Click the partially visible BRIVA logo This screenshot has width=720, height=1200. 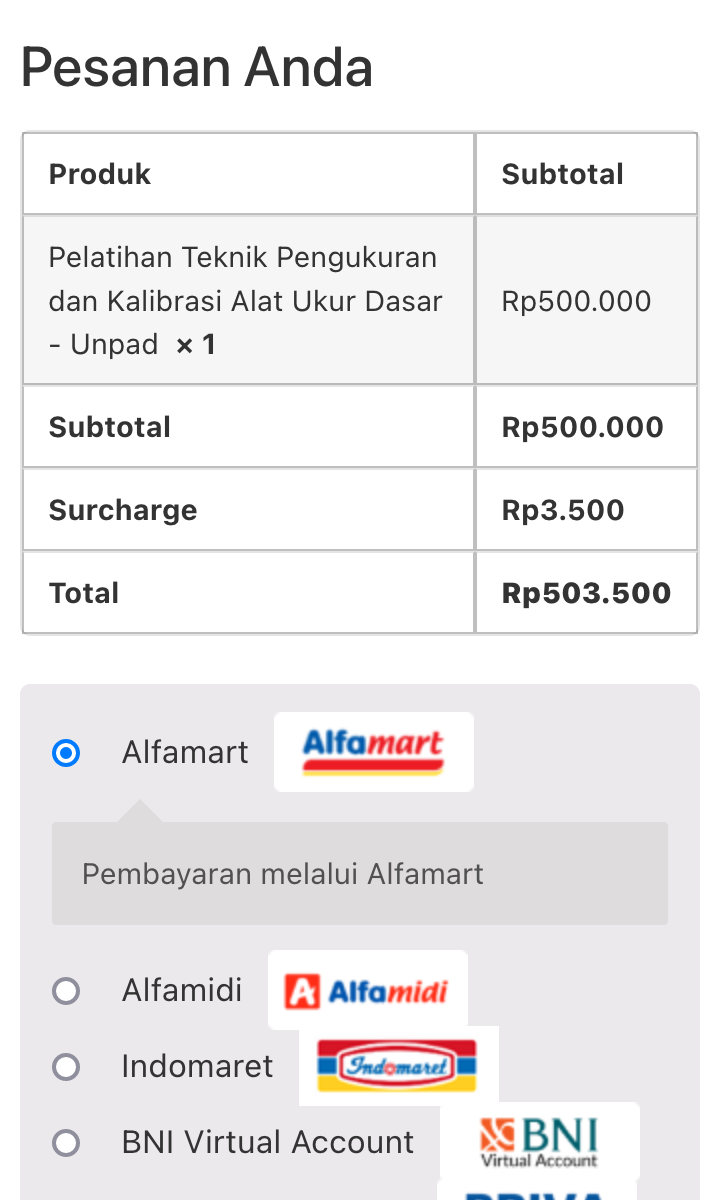pos(537,1192)
